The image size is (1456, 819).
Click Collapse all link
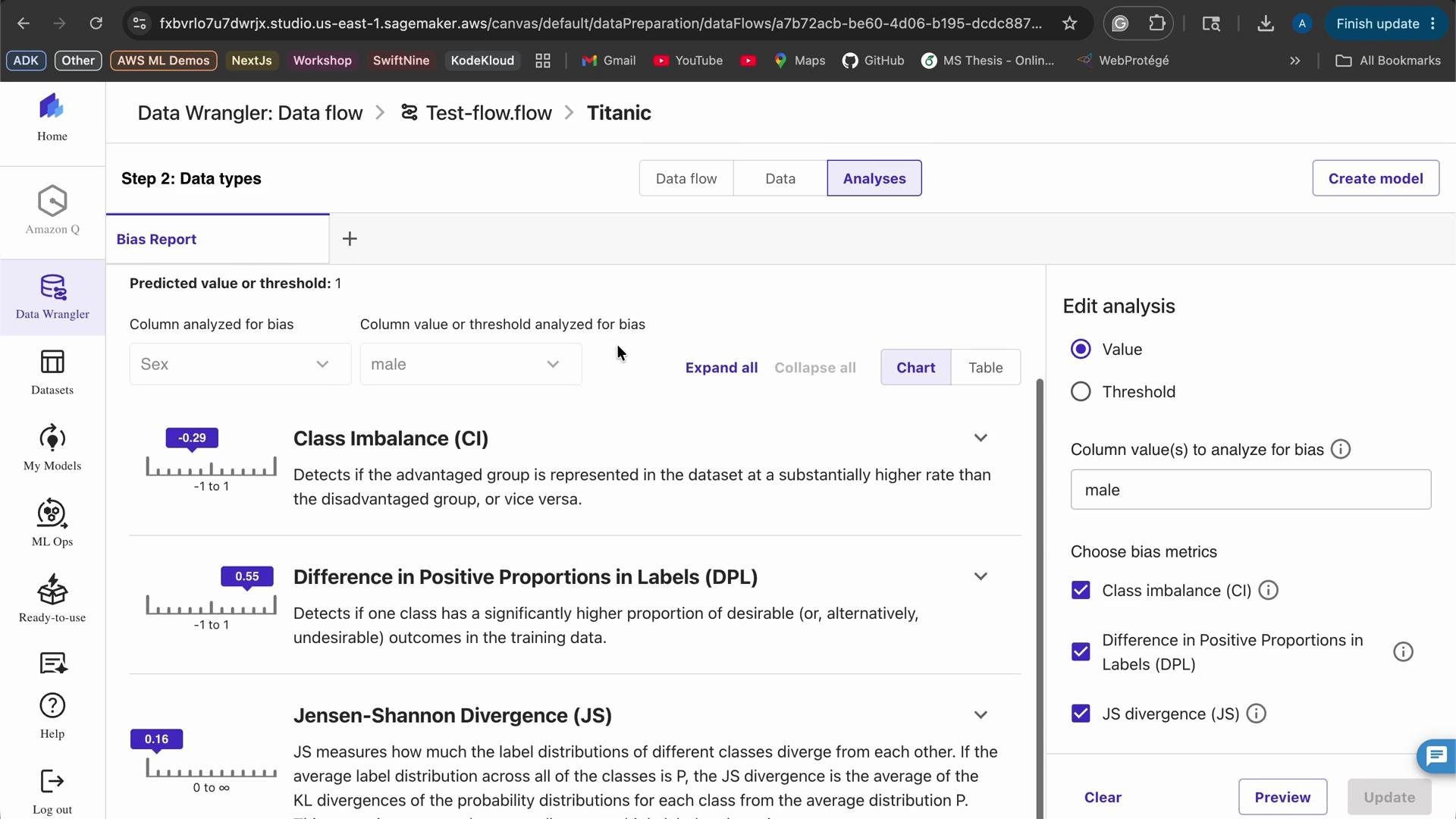pyautogui.click(x=815, y=368)
